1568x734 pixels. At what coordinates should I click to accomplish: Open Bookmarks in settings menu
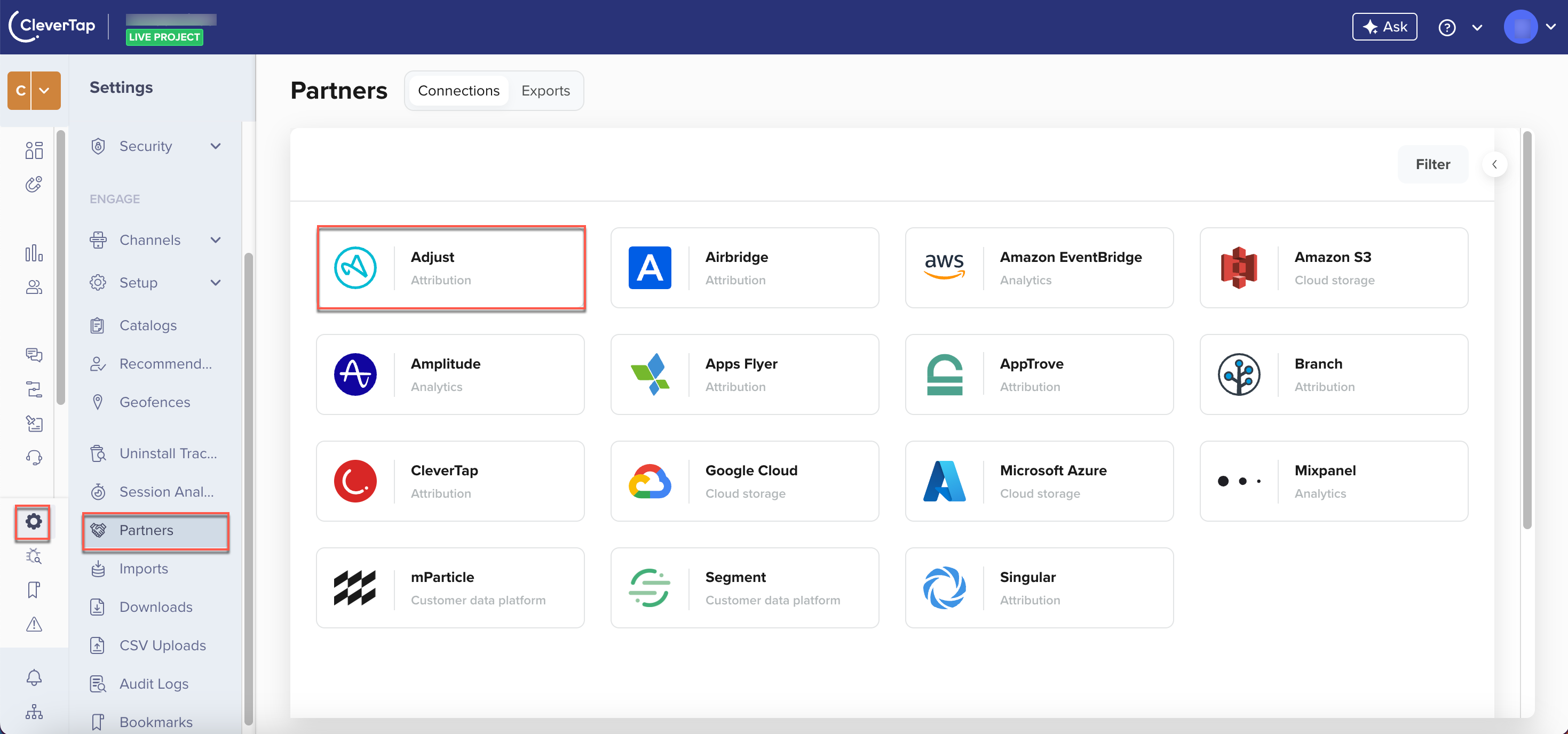coord(155,722)
